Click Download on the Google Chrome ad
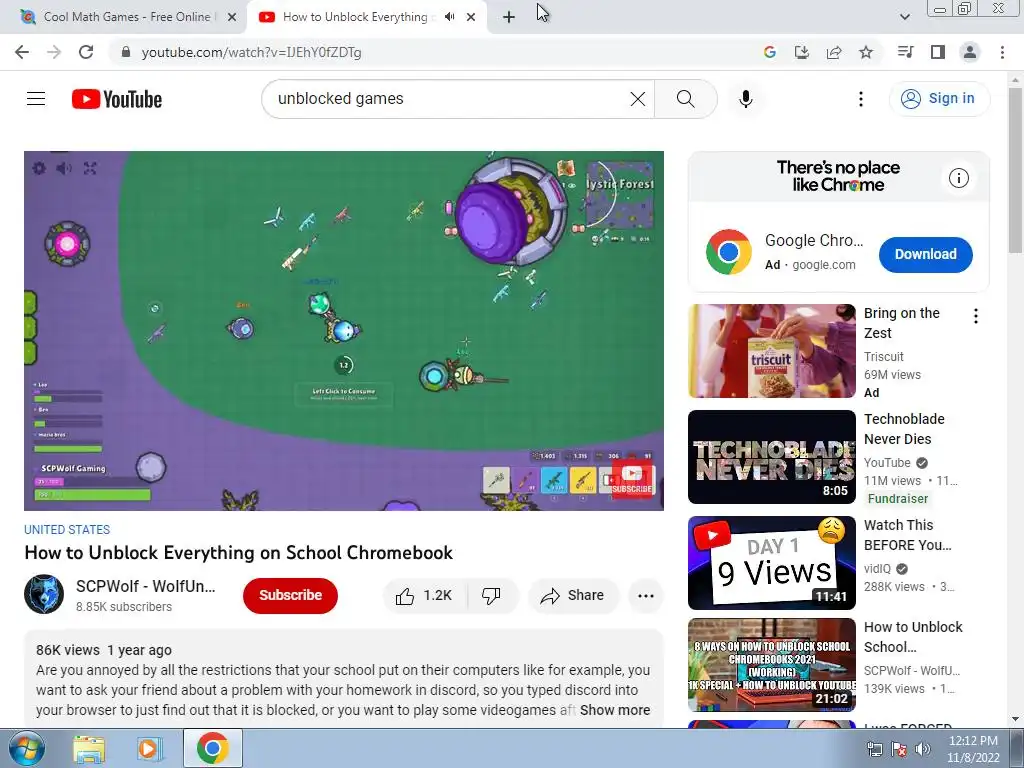 (925, 254)
